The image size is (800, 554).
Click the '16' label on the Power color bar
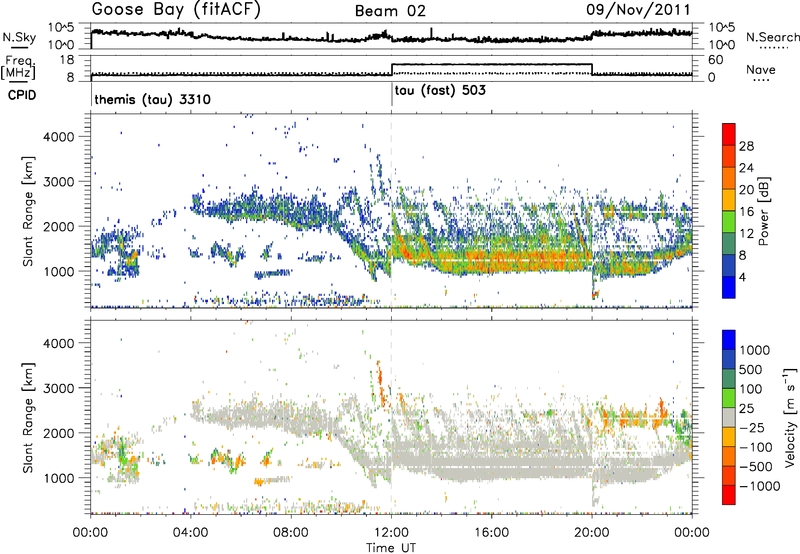[x=746, y=212]
